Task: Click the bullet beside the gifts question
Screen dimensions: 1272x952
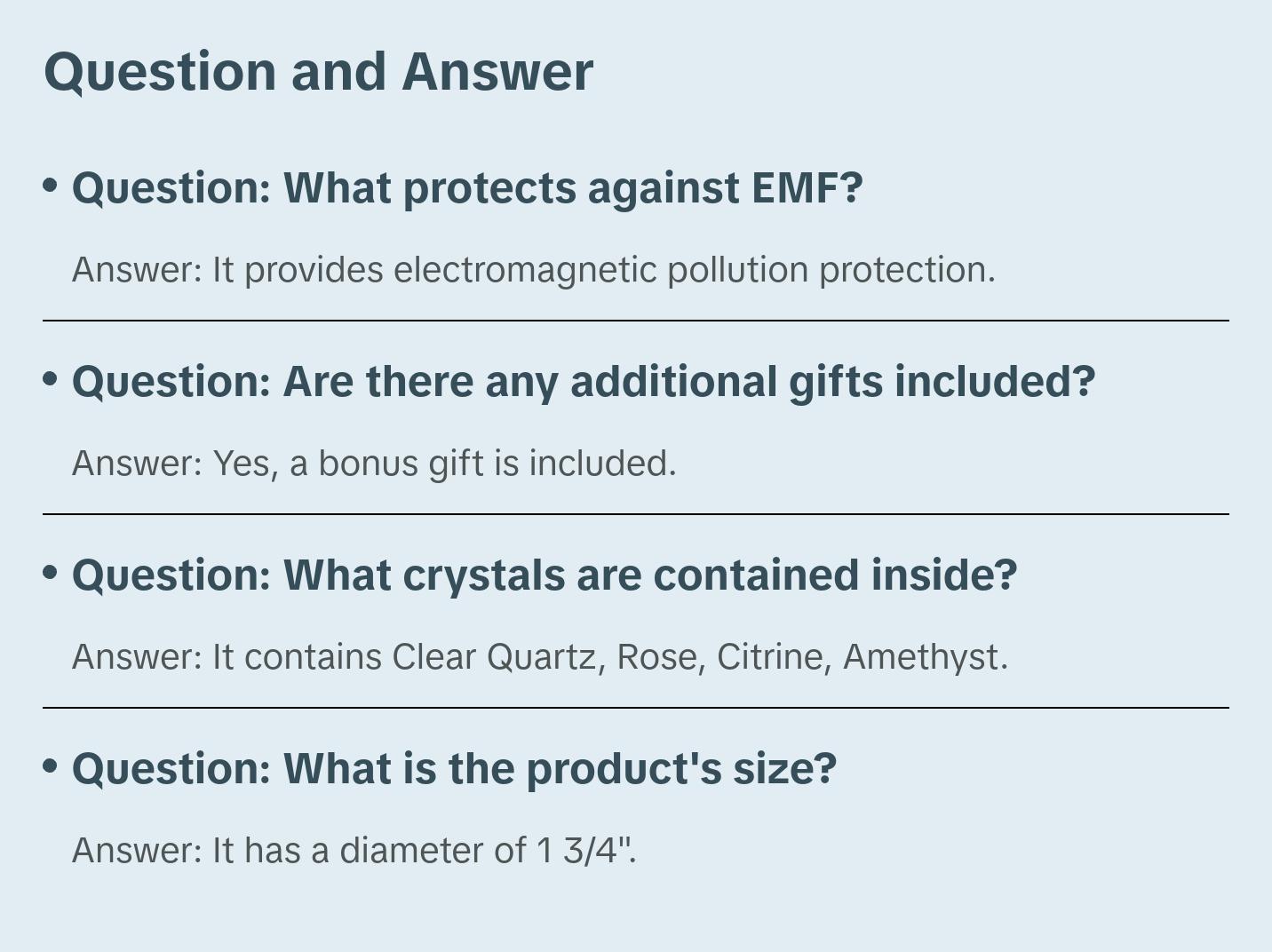Action: [x=51, y=378]
